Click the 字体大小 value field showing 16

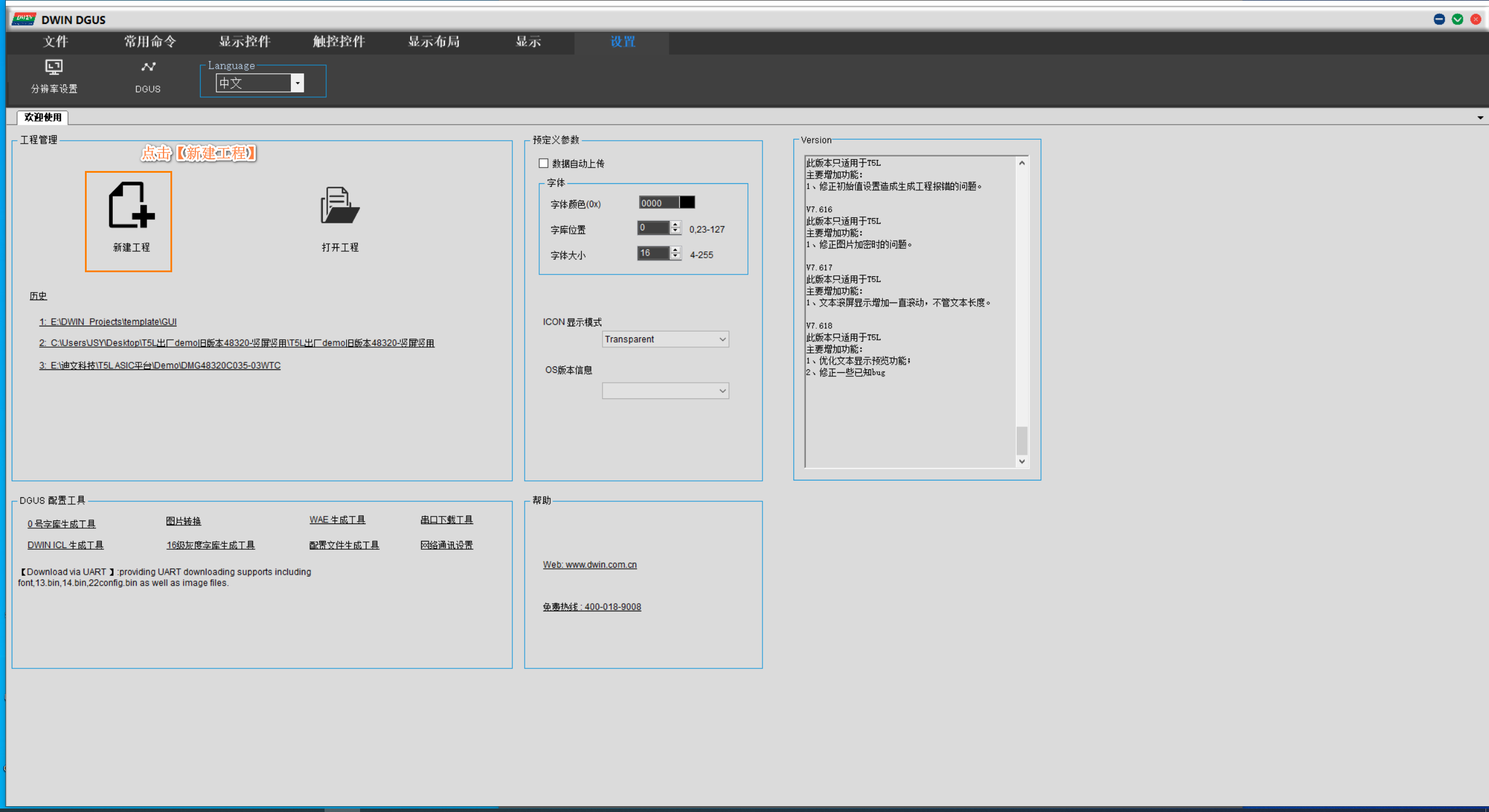pyautogui.click(x=653, y=253)
